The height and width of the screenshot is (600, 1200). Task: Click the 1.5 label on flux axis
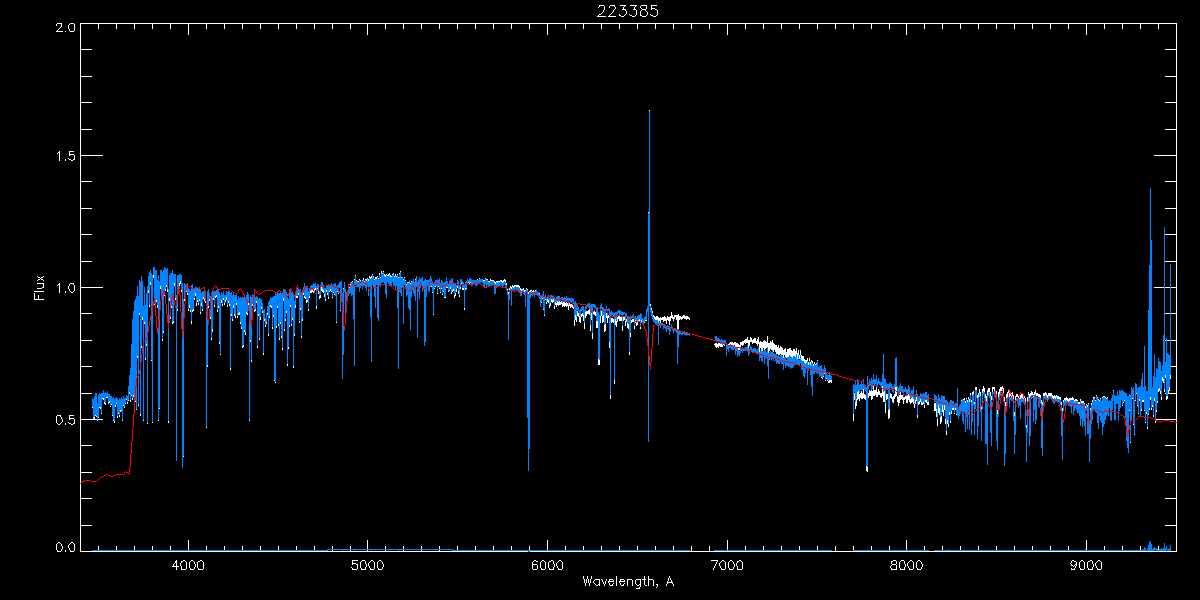[65, 156]
